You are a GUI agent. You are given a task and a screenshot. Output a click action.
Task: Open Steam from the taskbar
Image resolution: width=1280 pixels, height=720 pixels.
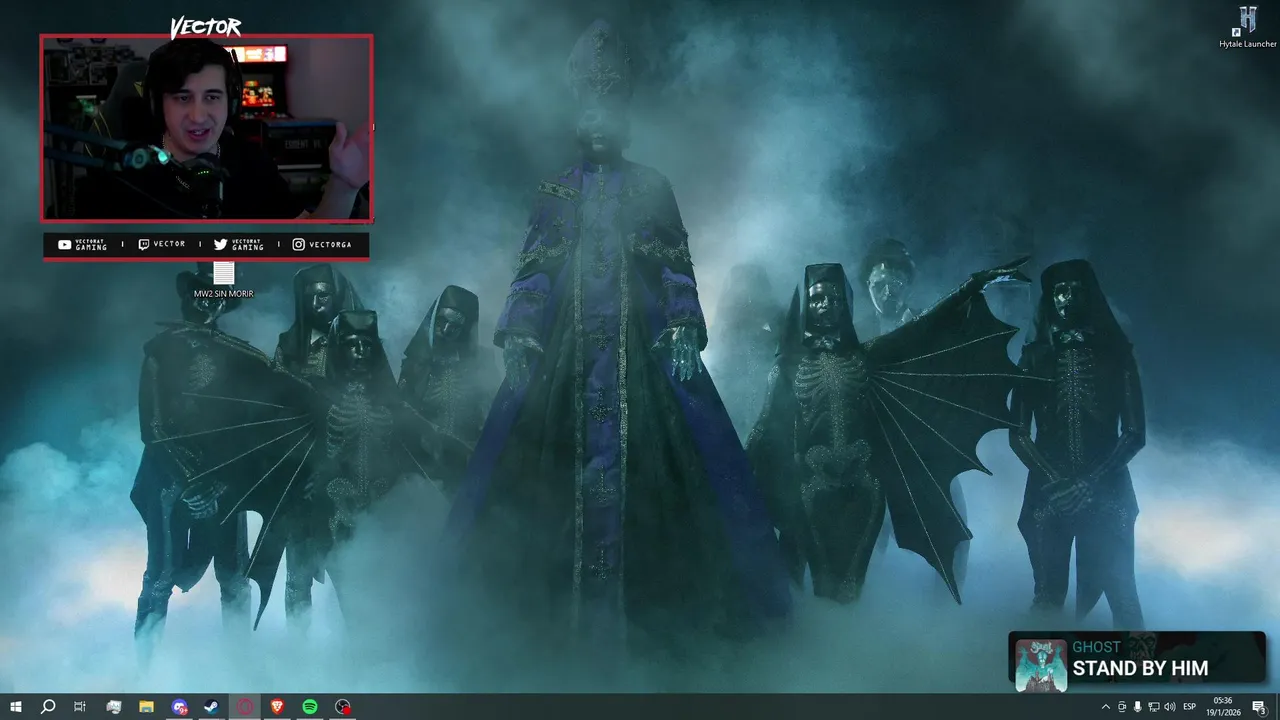point(212,707)
